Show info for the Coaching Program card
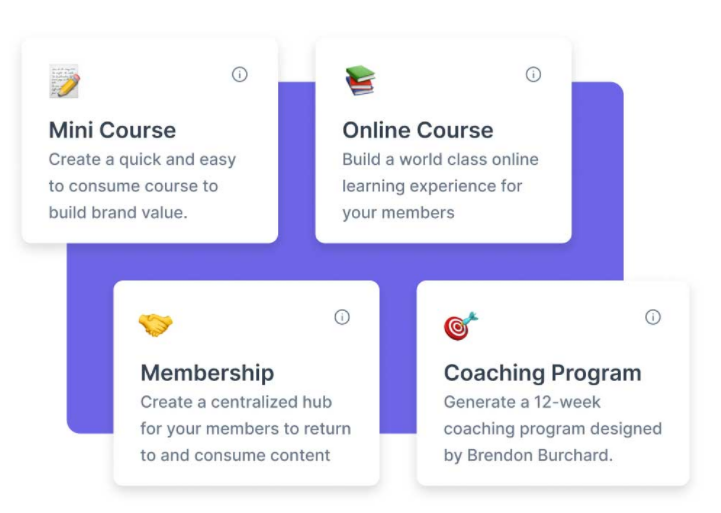This screenshot has width=721, height=513. (653, 317)
